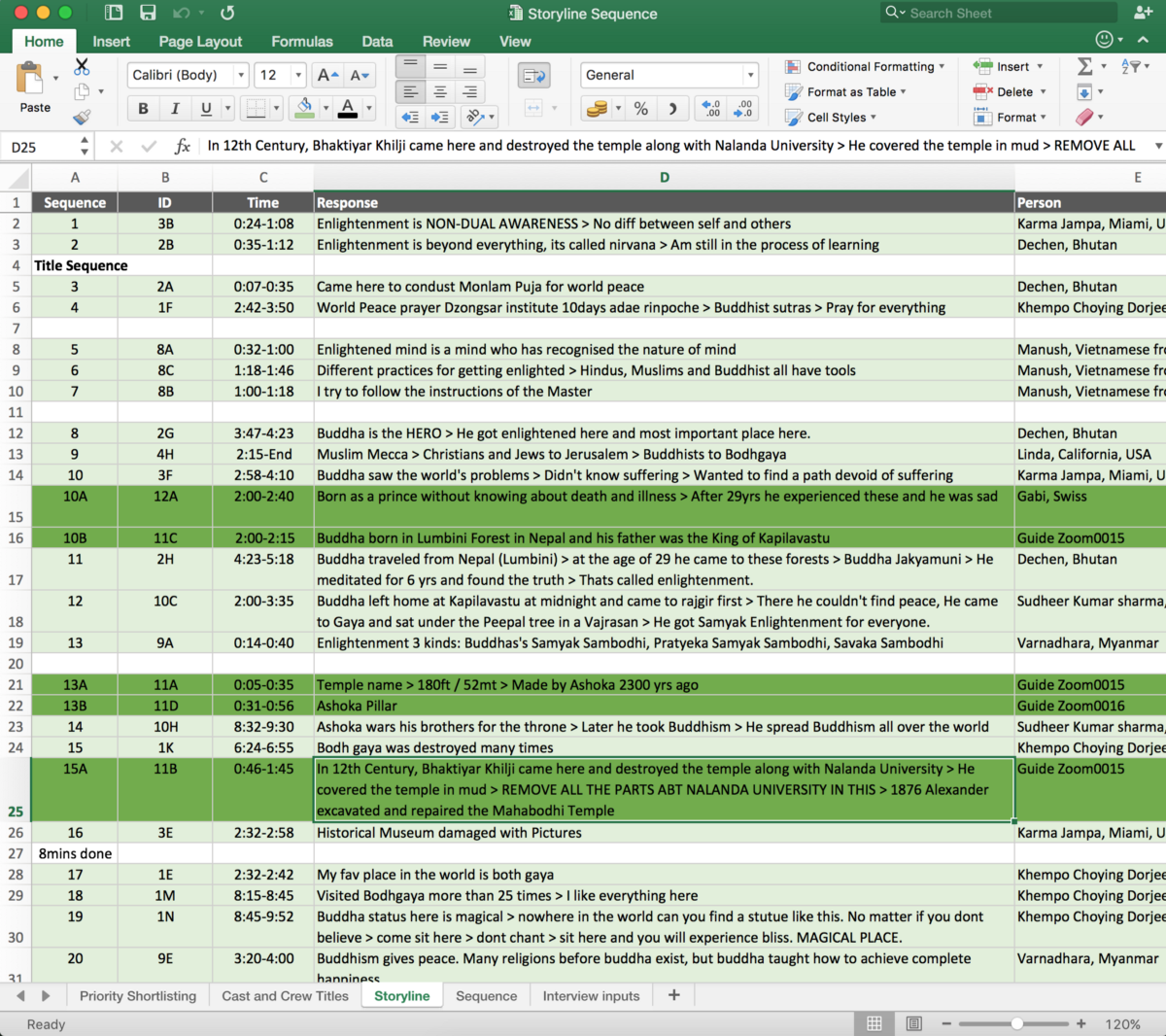Click the Percent Style icon
This screenshot has width=1166, height=1036.
pyautogui.click(x=641, y=108)
